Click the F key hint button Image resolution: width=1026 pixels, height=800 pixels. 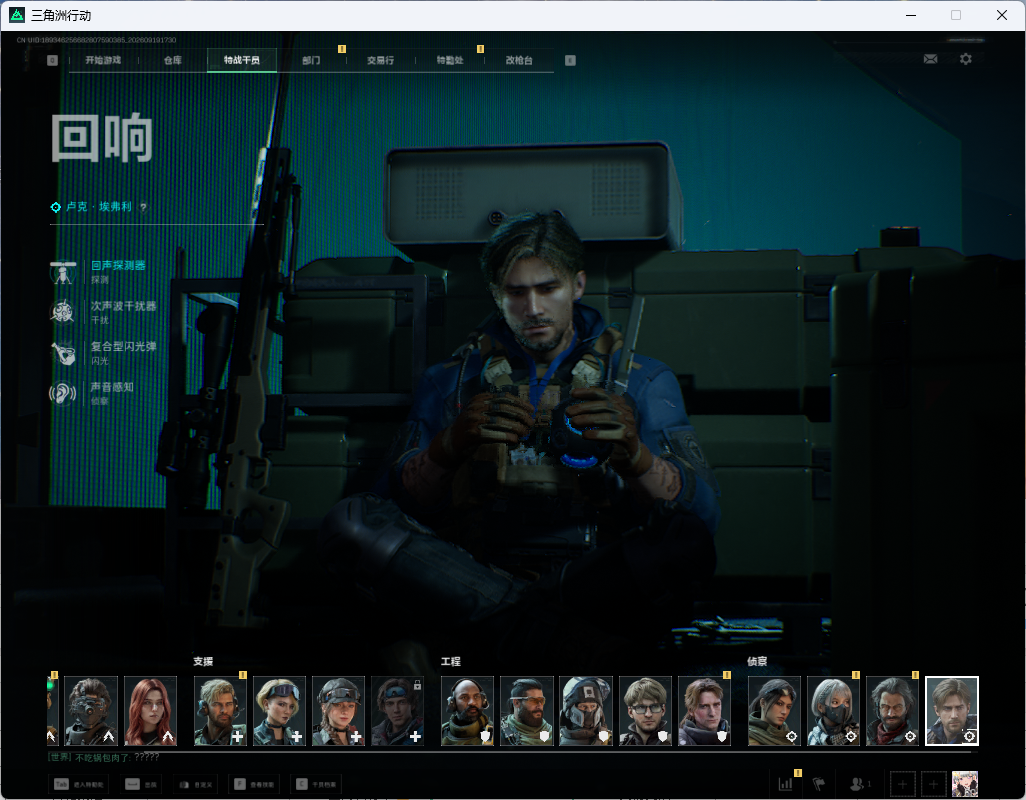tap(255, 784)
